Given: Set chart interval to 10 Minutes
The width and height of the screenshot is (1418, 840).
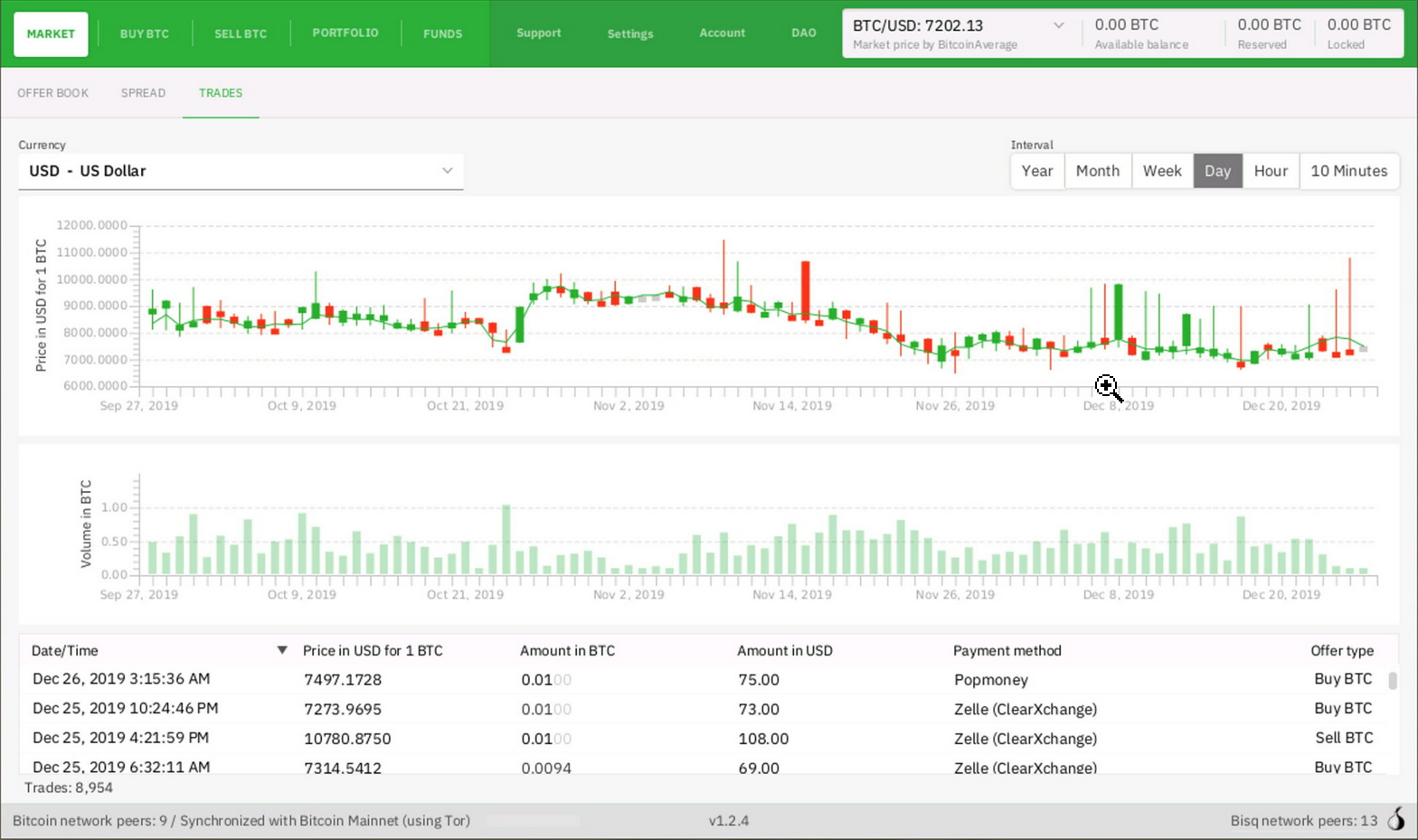Looking at the screenshot, I should pyautogui.click(x=1349, y=171).
